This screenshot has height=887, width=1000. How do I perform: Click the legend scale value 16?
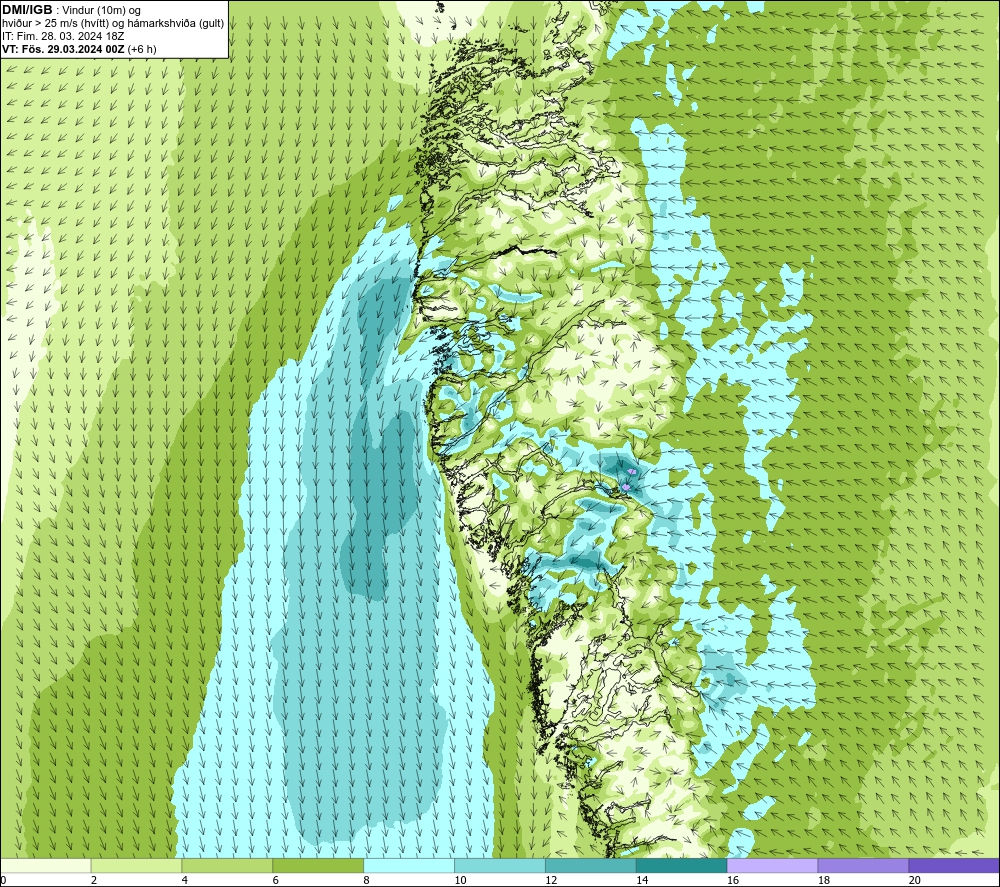(733, 880)
